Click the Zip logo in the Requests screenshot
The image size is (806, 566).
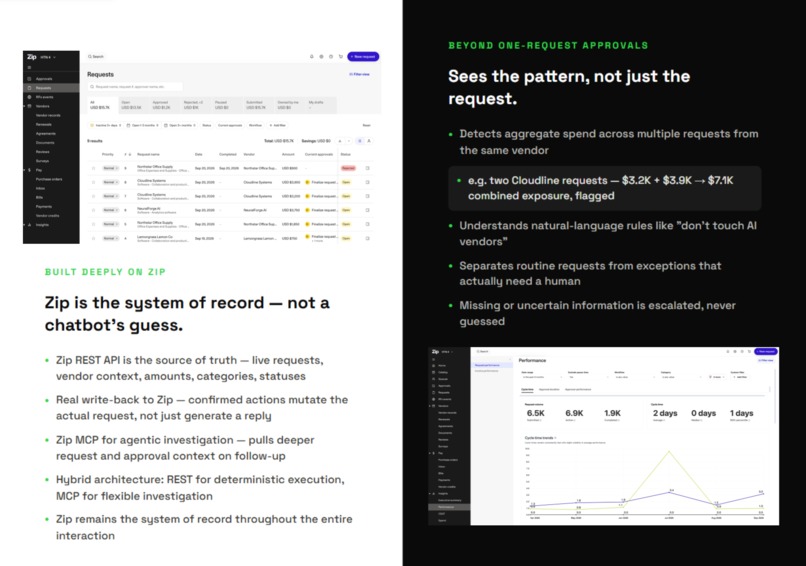point(31,57)
